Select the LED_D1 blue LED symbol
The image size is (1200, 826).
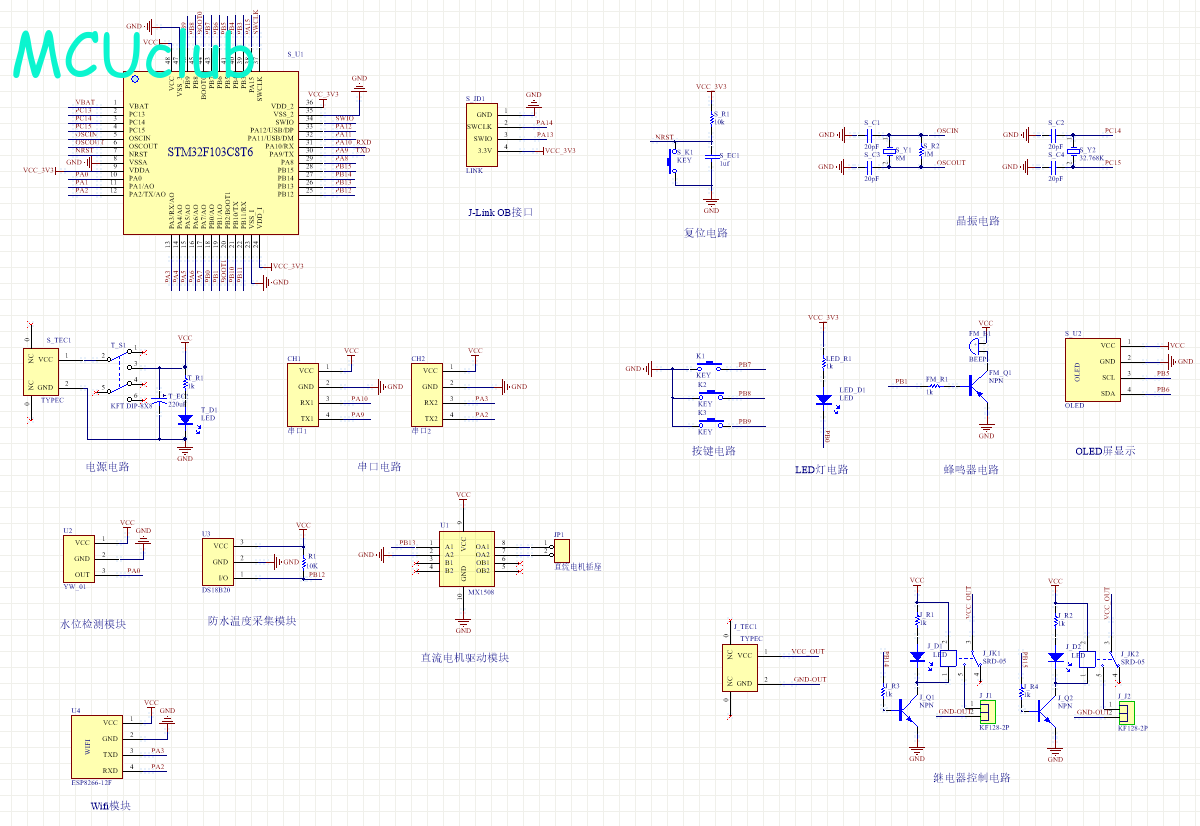click(824, 399)
